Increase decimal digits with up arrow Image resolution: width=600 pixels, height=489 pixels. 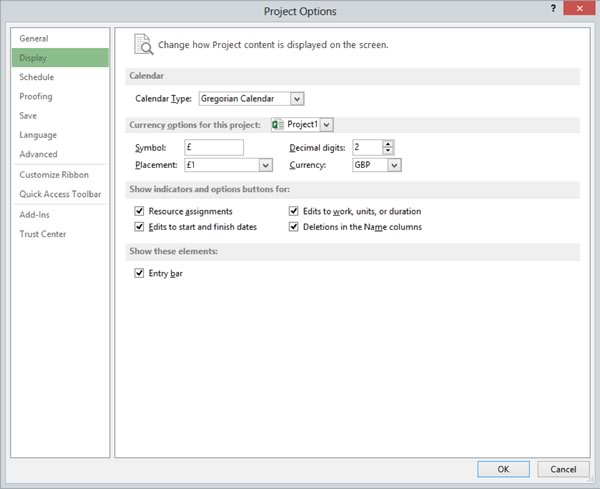(388, 144)
